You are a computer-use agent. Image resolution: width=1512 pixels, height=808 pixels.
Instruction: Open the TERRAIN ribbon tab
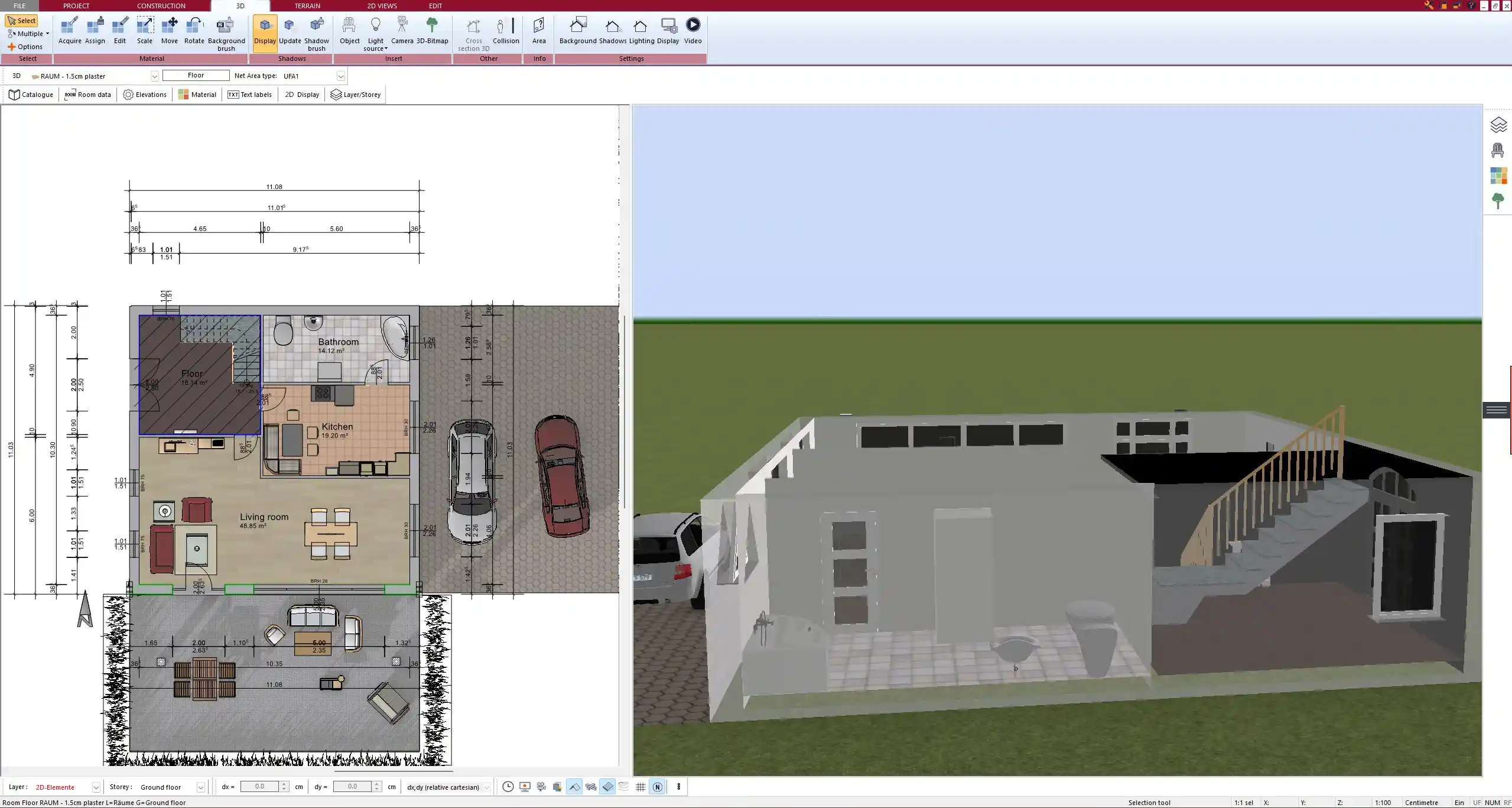point(307,5)
